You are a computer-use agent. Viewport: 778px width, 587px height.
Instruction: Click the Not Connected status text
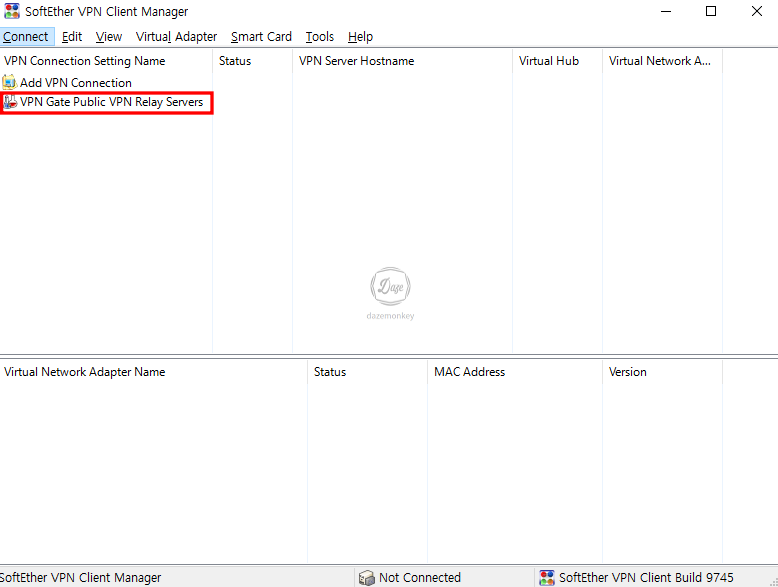(420, 578)
